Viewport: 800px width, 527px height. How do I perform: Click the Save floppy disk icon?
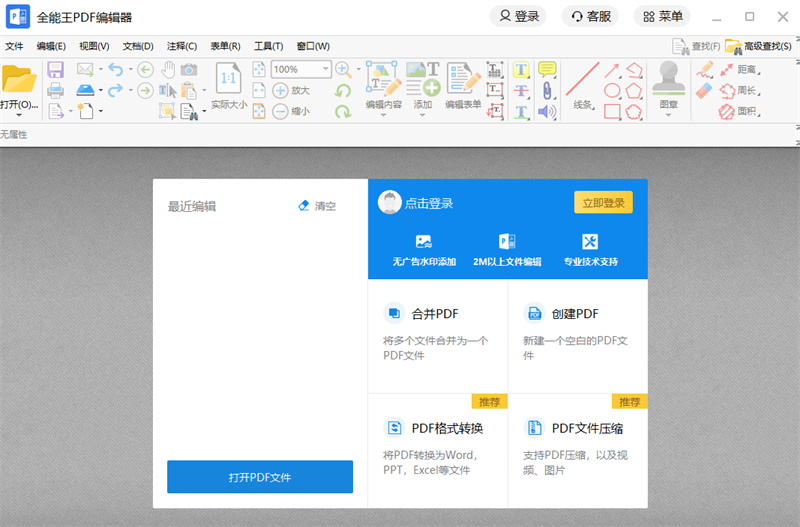coord(56,69)
